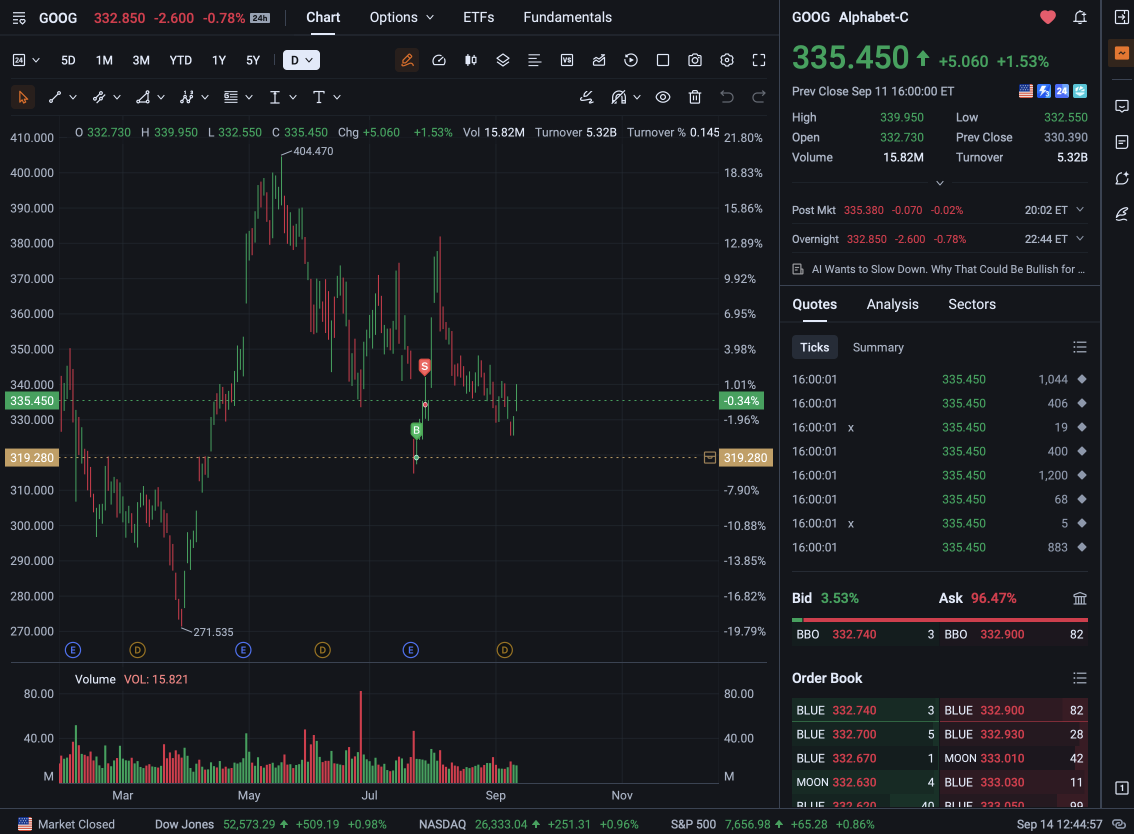1134x834 pixels.
Task: Open the chart trend overlay icon
Action: coord(599,60)
